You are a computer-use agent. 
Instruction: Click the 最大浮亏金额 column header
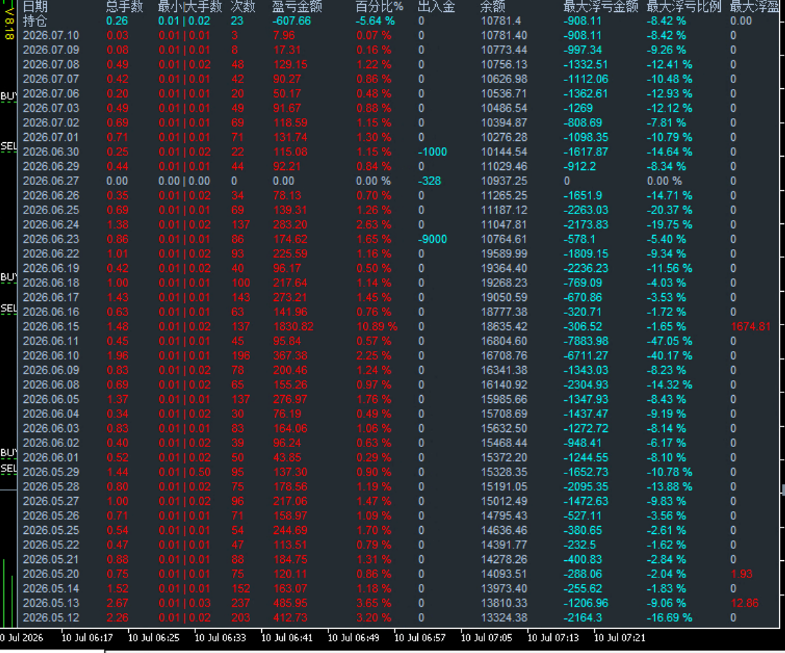pos(601,6)
